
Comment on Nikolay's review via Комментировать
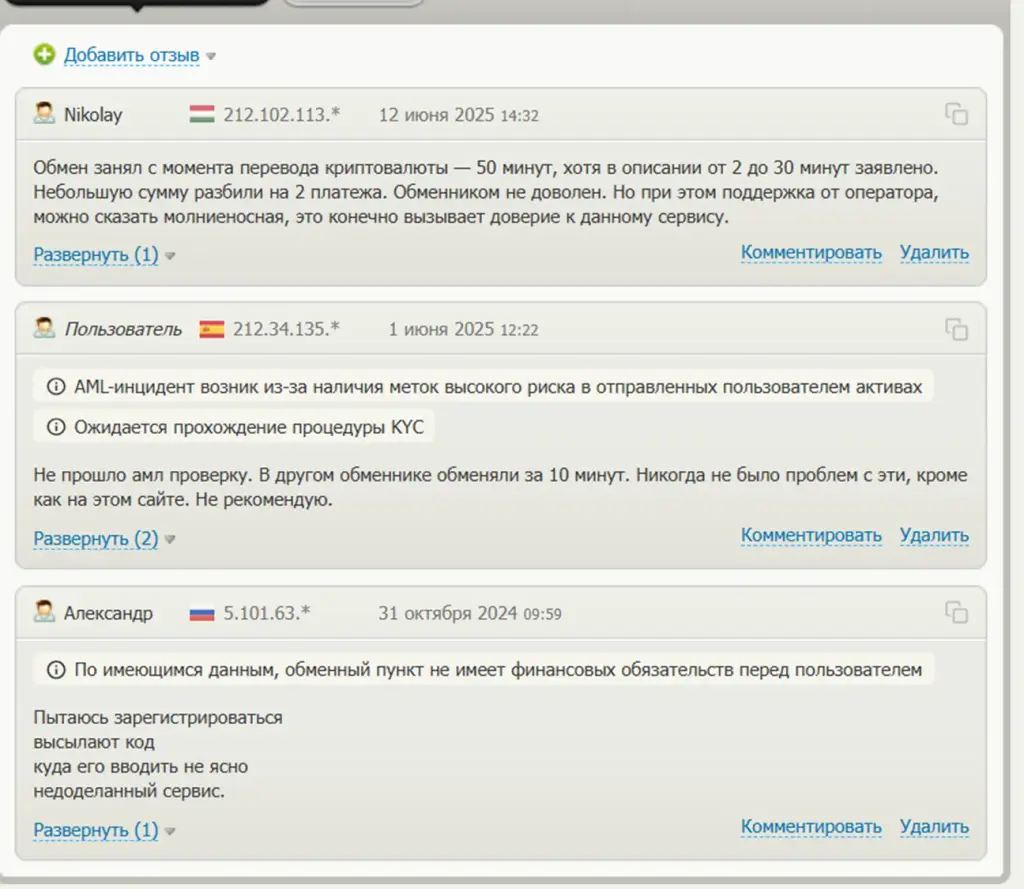[x=811, y=252]
